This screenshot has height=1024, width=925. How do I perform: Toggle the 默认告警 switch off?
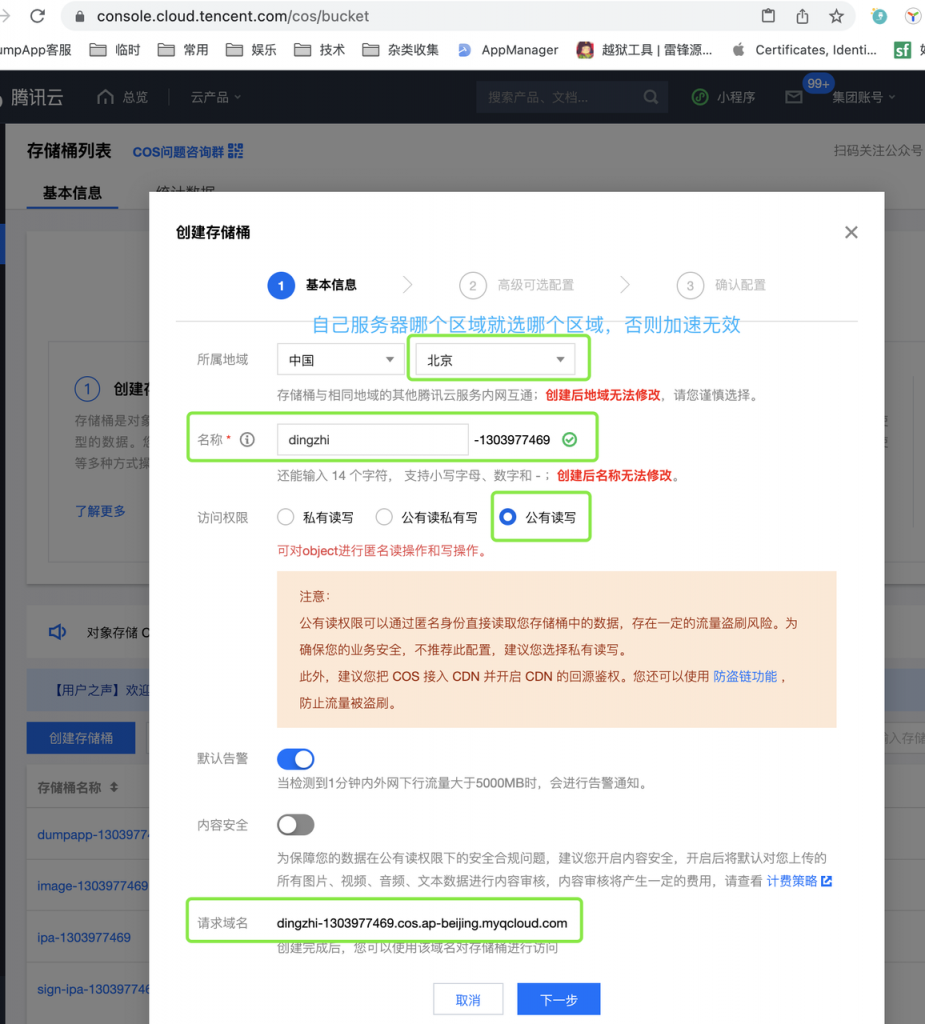pos(295,759)
